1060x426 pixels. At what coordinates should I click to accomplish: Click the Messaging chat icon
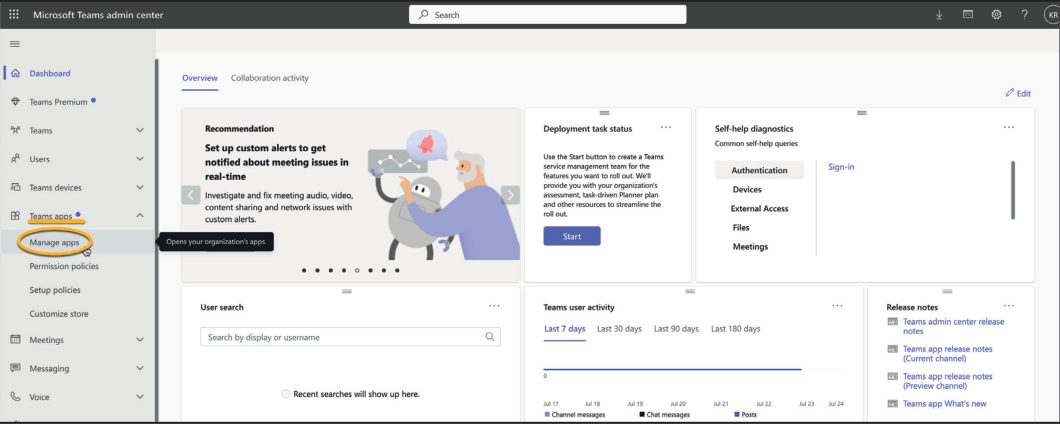(15, 368)
